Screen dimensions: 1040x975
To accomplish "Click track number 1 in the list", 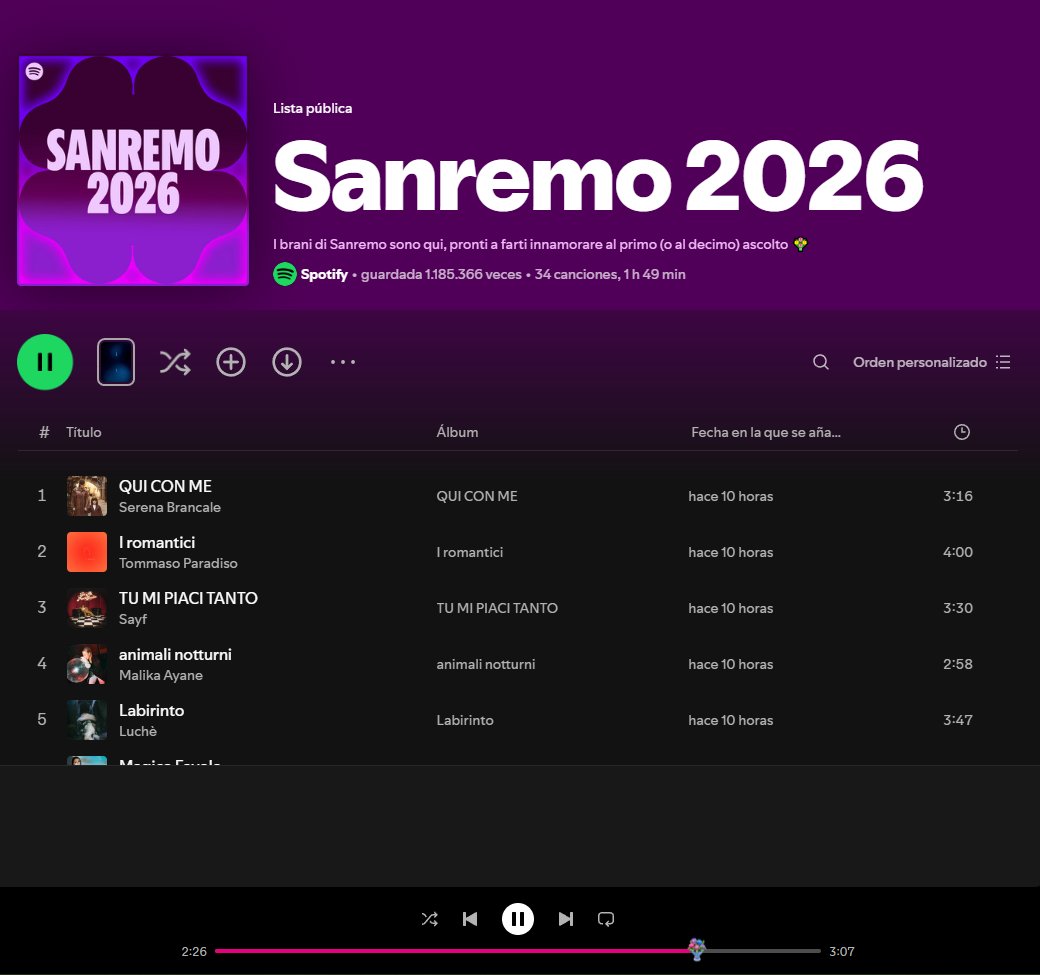I will (x=42, y=496).
